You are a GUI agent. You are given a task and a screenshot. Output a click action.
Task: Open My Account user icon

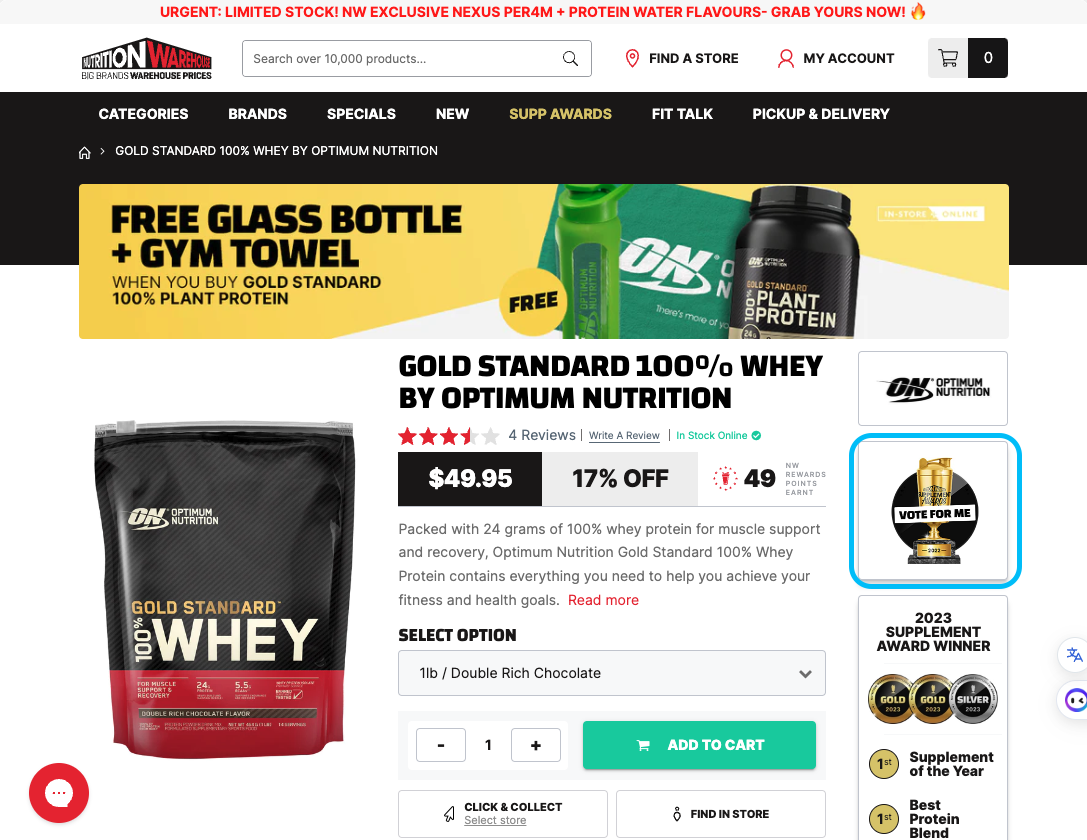click(x=785, y=58)
